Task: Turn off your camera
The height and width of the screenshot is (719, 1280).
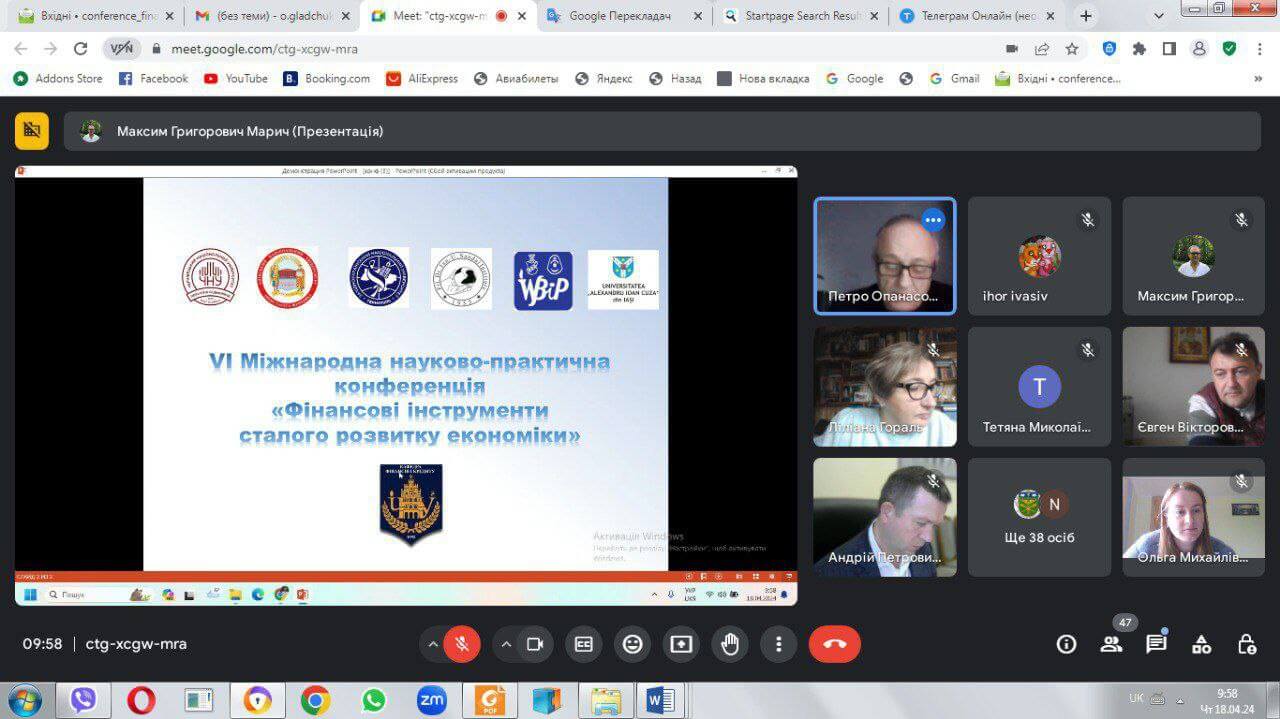Action: click(535, 644)
